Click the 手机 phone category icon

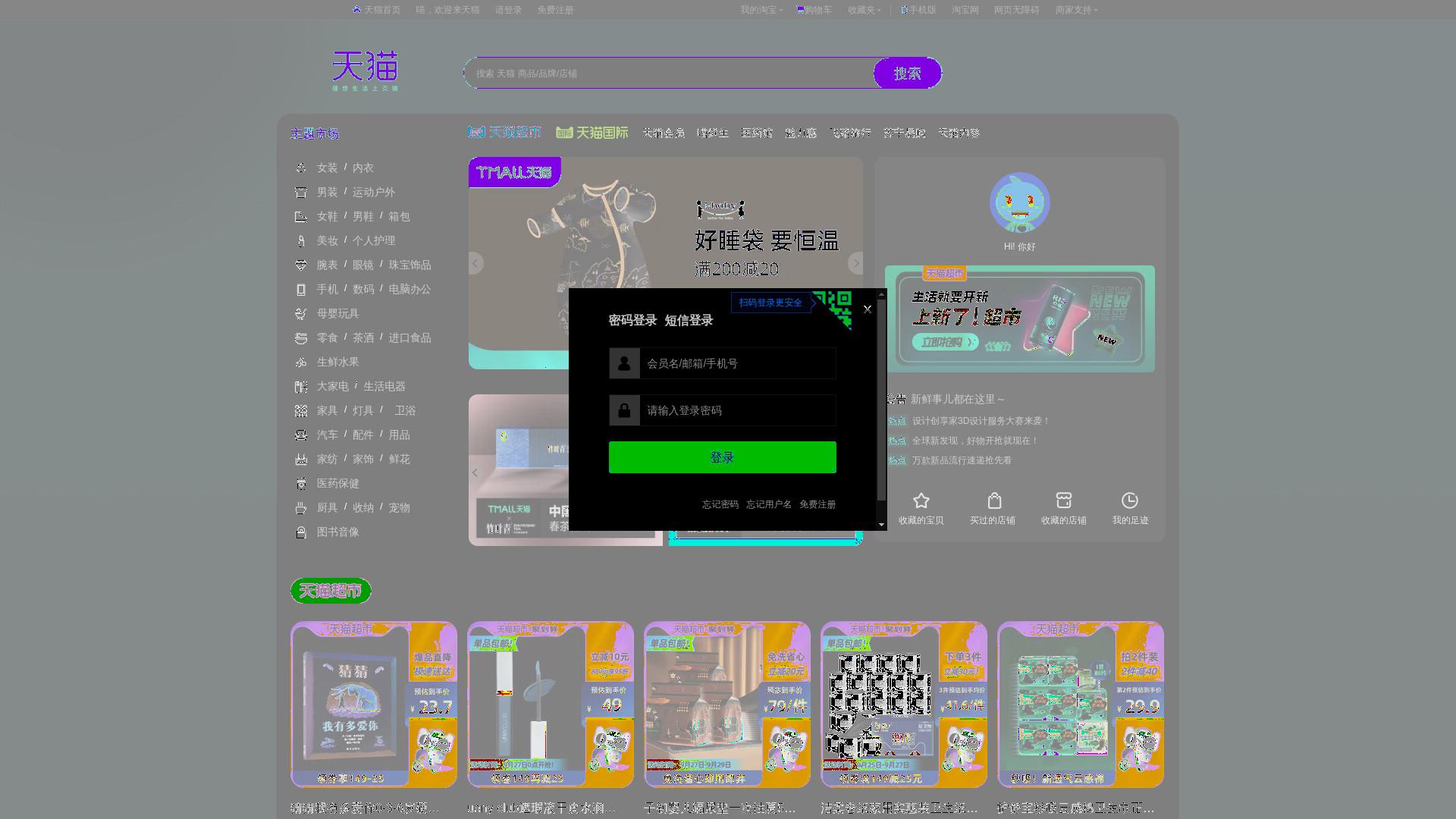(x=301, y=289)
